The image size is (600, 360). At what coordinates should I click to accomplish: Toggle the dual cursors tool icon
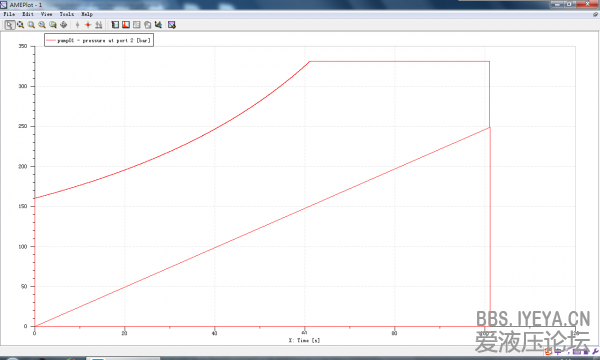99,25
